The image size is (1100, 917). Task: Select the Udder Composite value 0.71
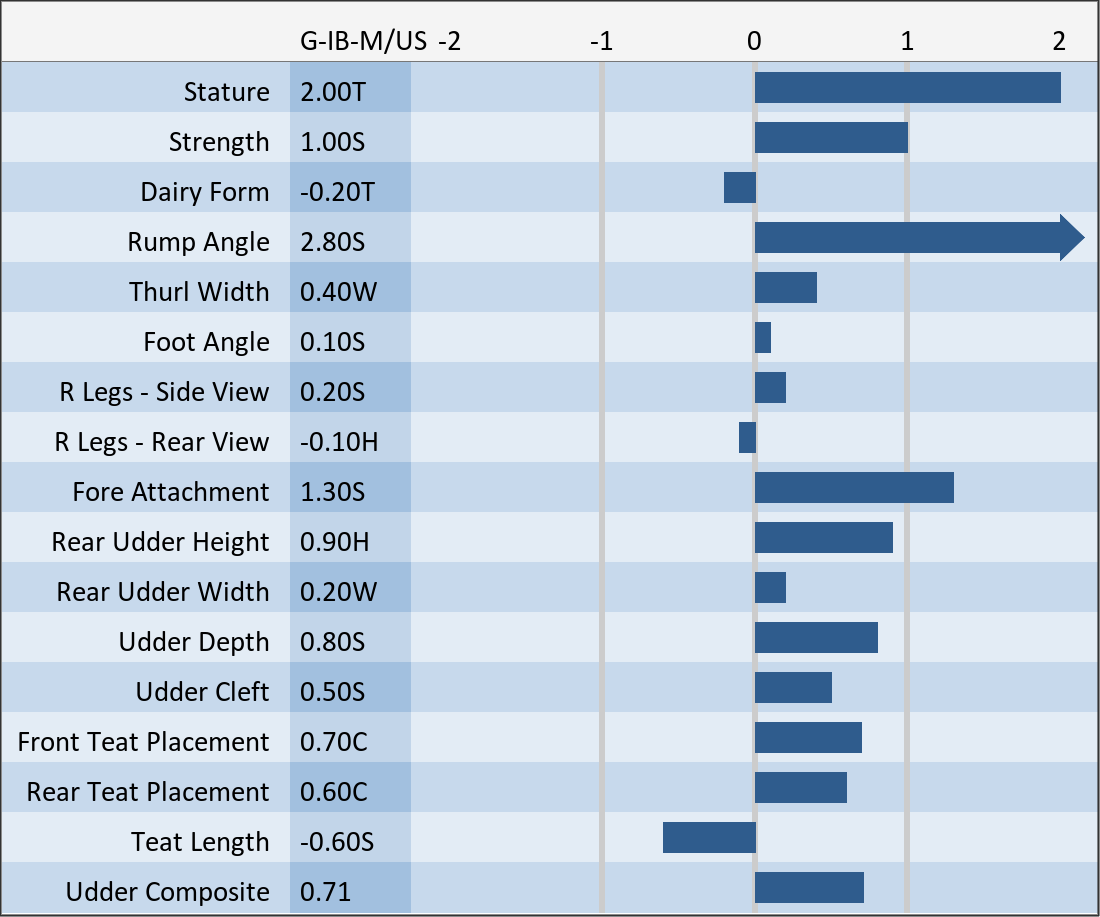[326, 892]
